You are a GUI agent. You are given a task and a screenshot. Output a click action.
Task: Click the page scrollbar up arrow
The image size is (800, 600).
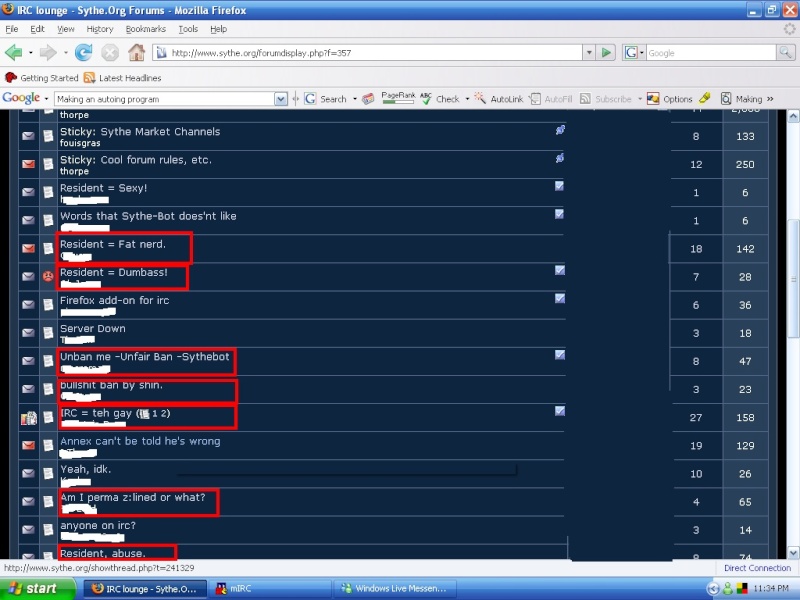pyautogui.click(x=793, y=116)
